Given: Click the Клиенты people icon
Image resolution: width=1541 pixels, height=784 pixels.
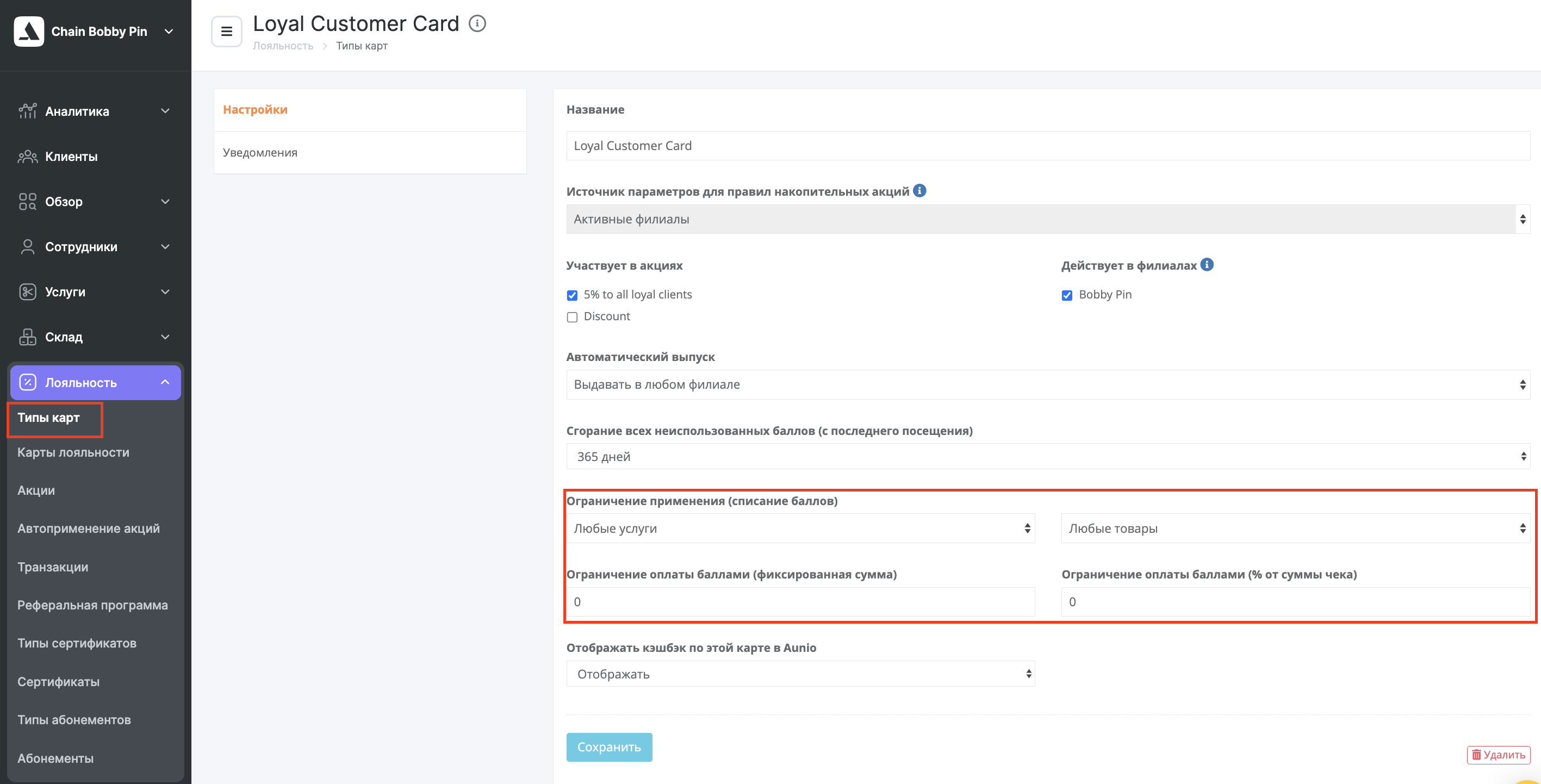Looking at the screenshot, I should coord(28,157).
